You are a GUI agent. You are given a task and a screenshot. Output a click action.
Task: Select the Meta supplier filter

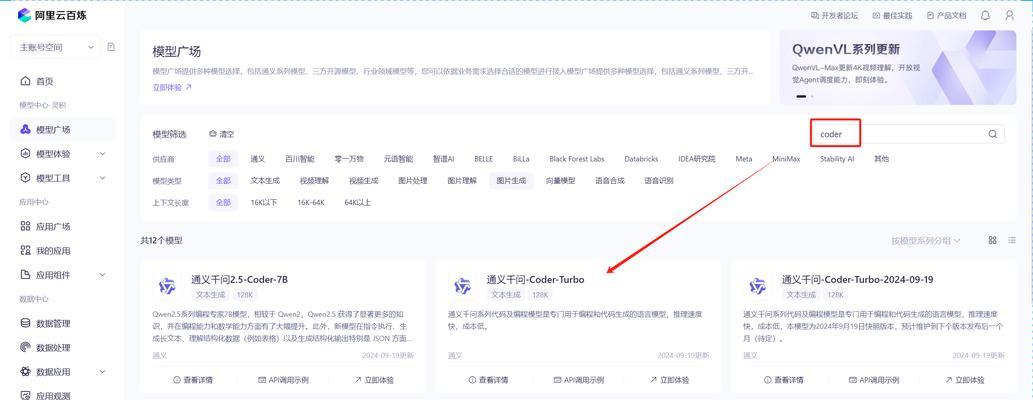(744, 159)
